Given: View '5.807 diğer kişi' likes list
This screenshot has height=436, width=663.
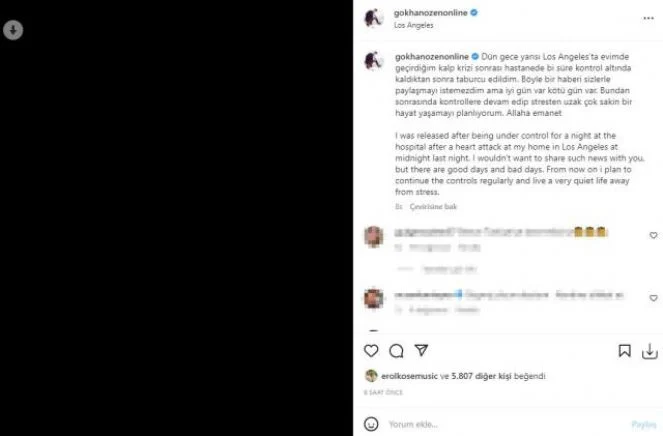Looking at the screenshot, I should pyautogui.click(x=481, y=376).
